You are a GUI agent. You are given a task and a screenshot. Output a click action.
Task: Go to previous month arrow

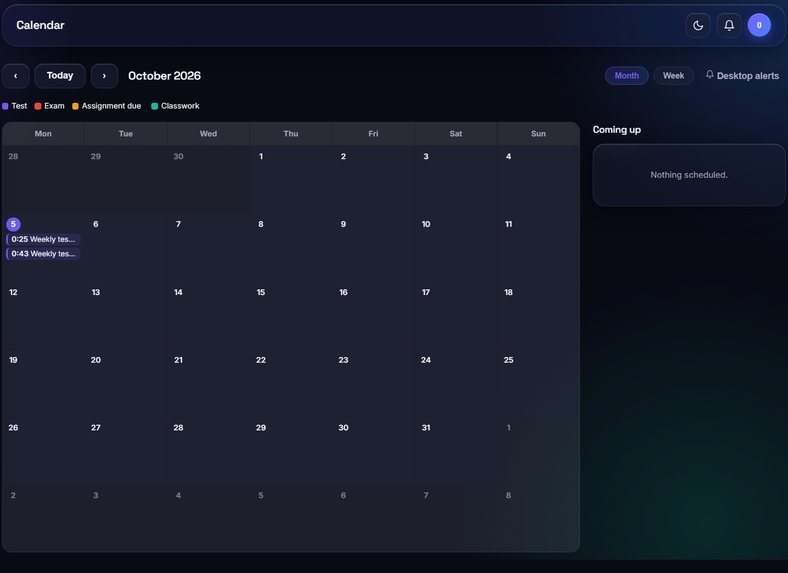16,76
